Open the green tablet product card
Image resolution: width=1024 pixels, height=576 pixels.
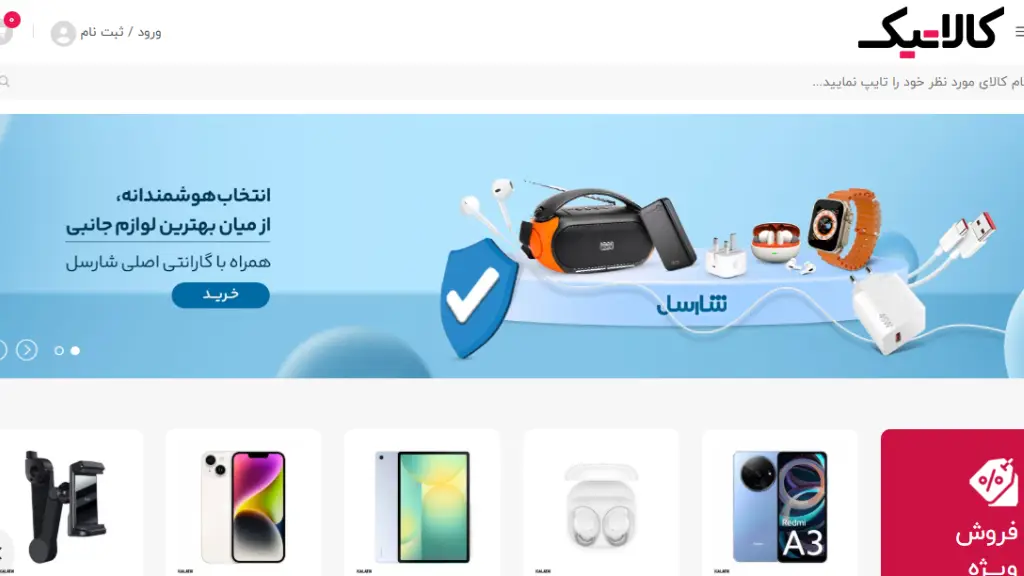click(422, 503)
